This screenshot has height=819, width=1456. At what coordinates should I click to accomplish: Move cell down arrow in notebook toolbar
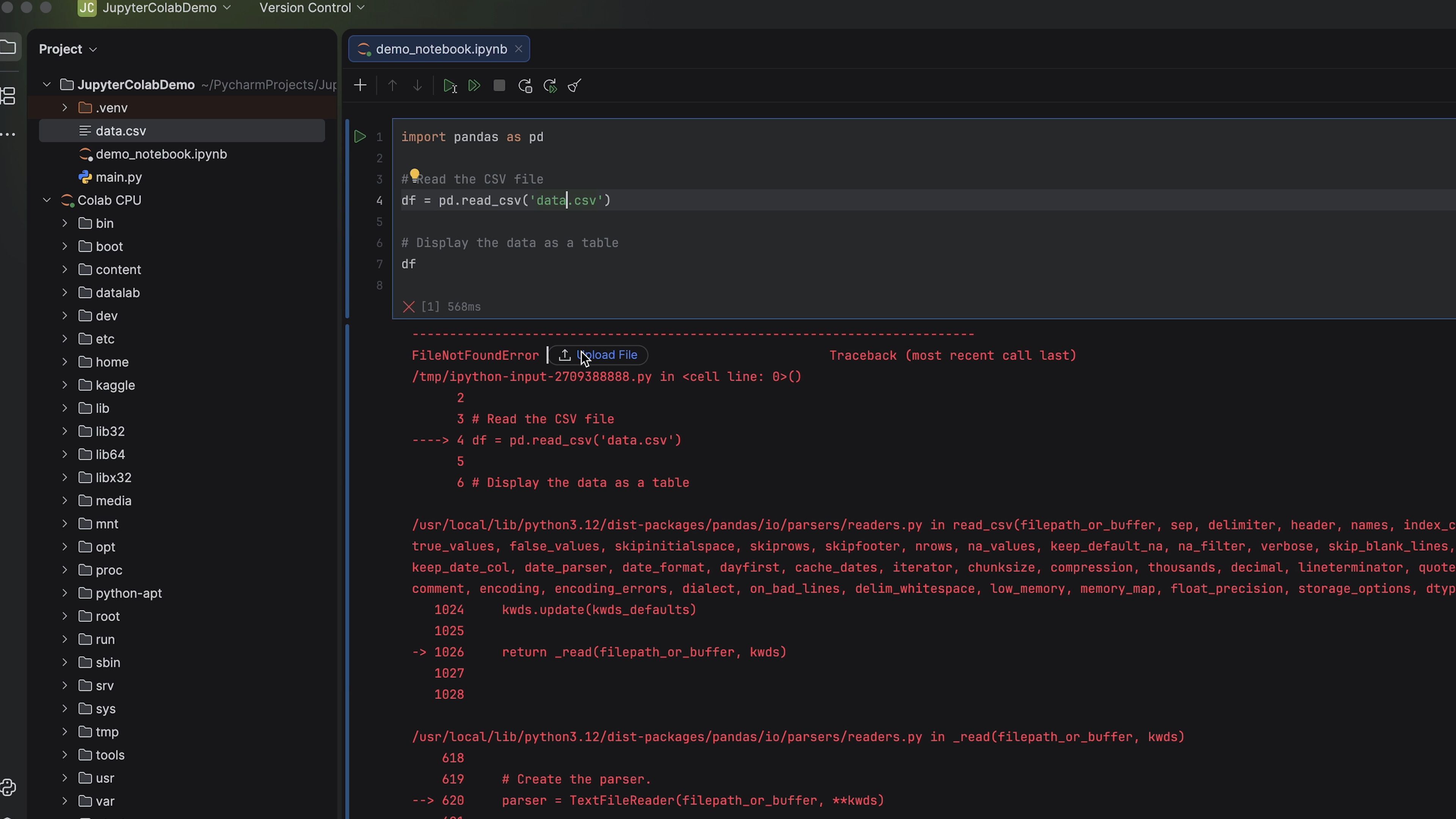(418, 86)
